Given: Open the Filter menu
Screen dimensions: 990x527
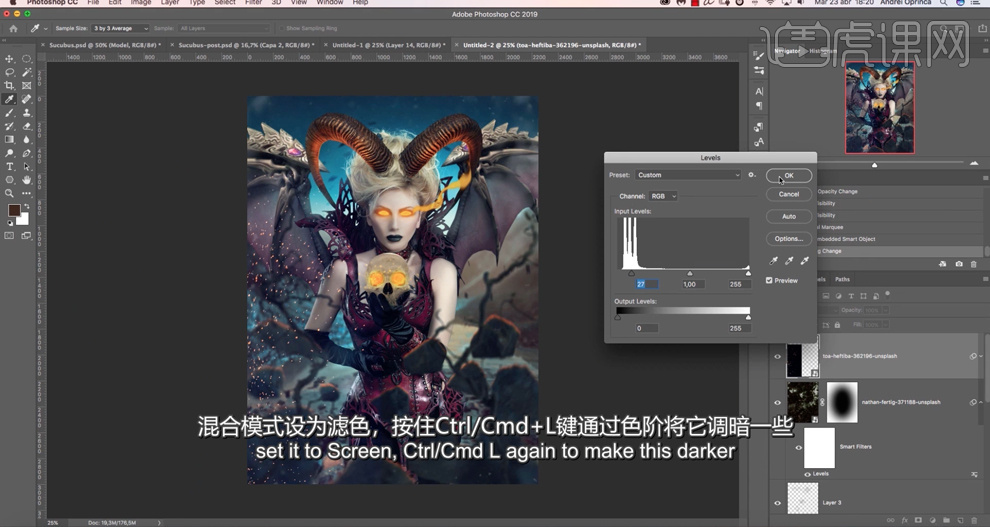Looking at the screenshot, I should (x=255, y=3).
